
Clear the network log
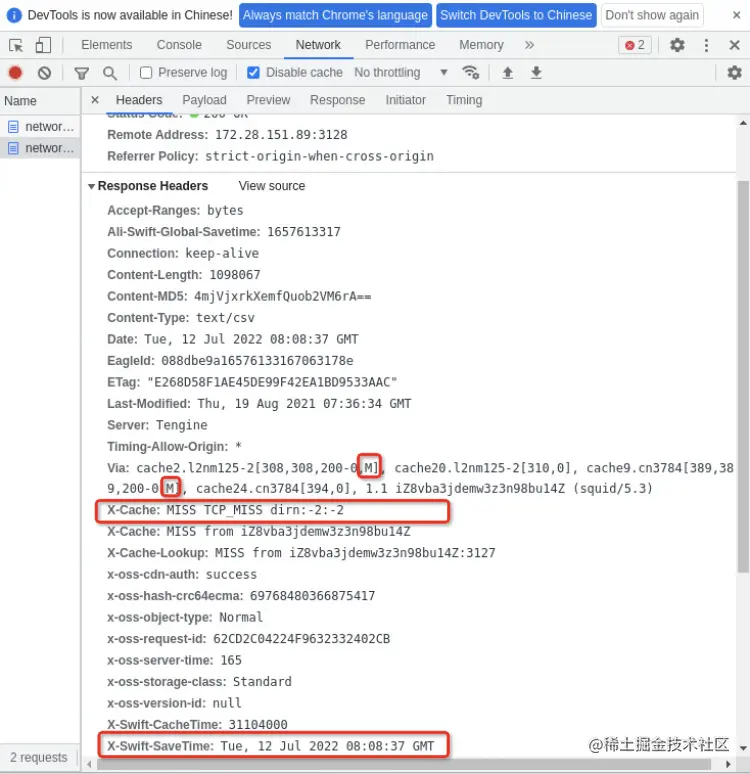click(44, 73)
